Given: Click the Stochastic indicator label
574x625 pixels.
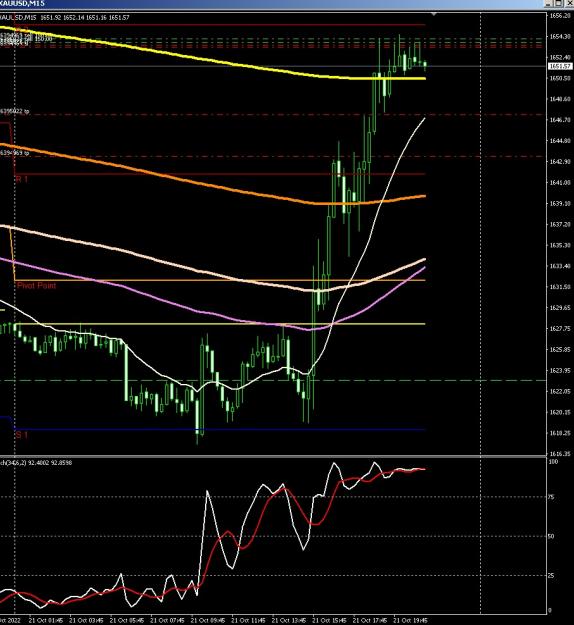Looking at the screenshot, I should coord(36,463).
